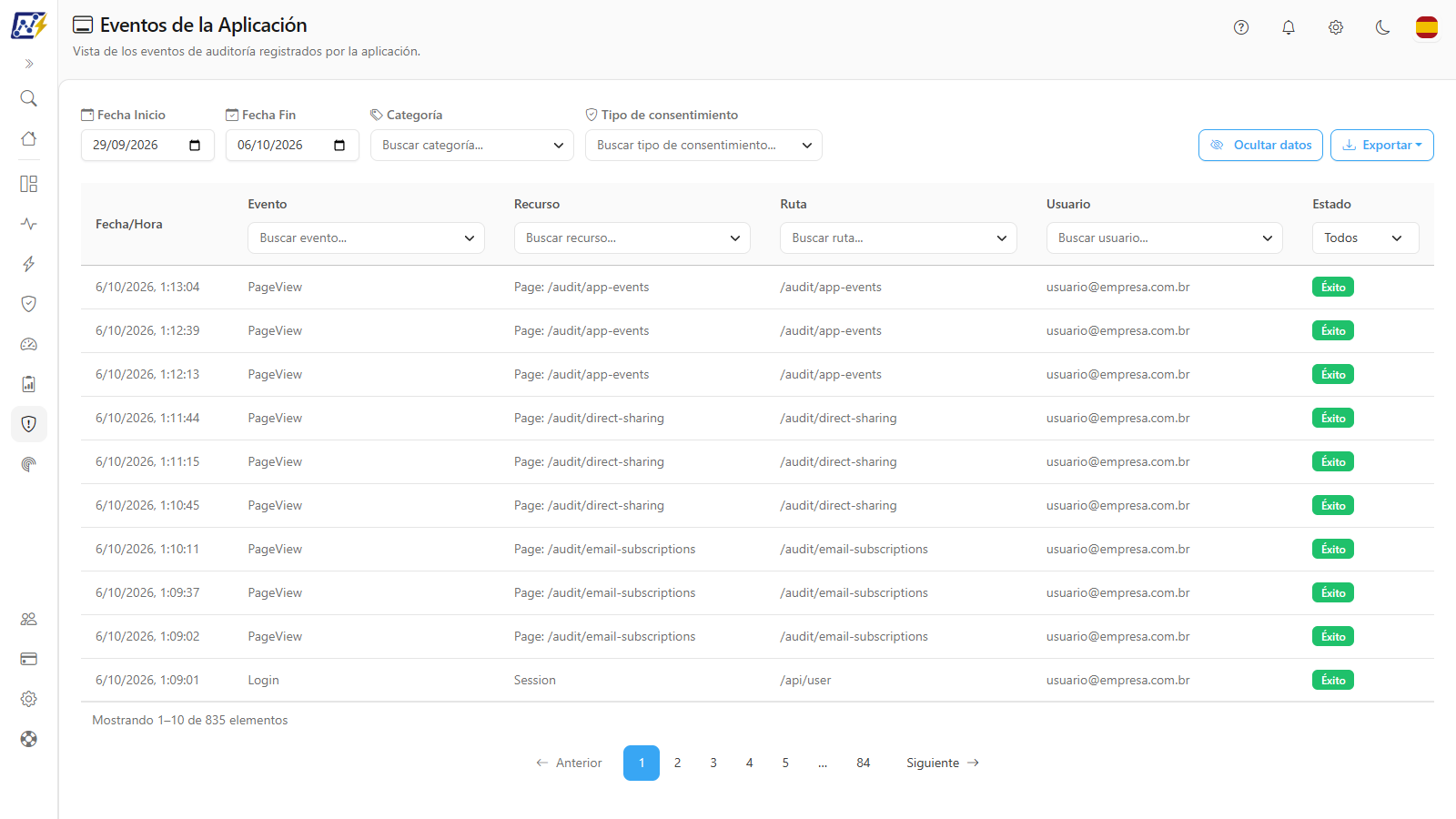1456x819 pixels.
Task: Go to page 2
Action: (x=677, y=763)
